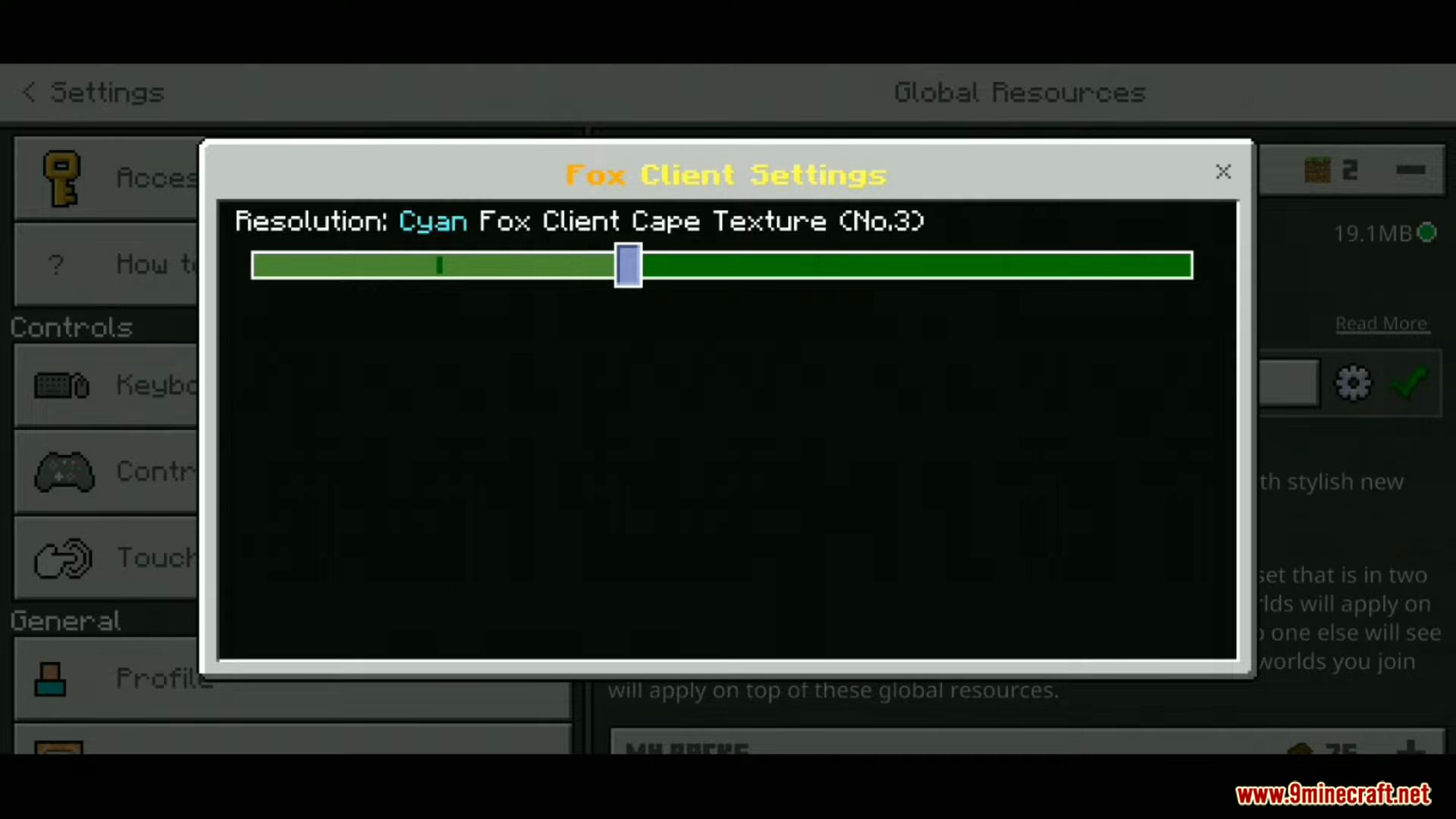Select the touch controls icon
The width and height of the screenshot is (1456, 819).
[x=62, y=559]
